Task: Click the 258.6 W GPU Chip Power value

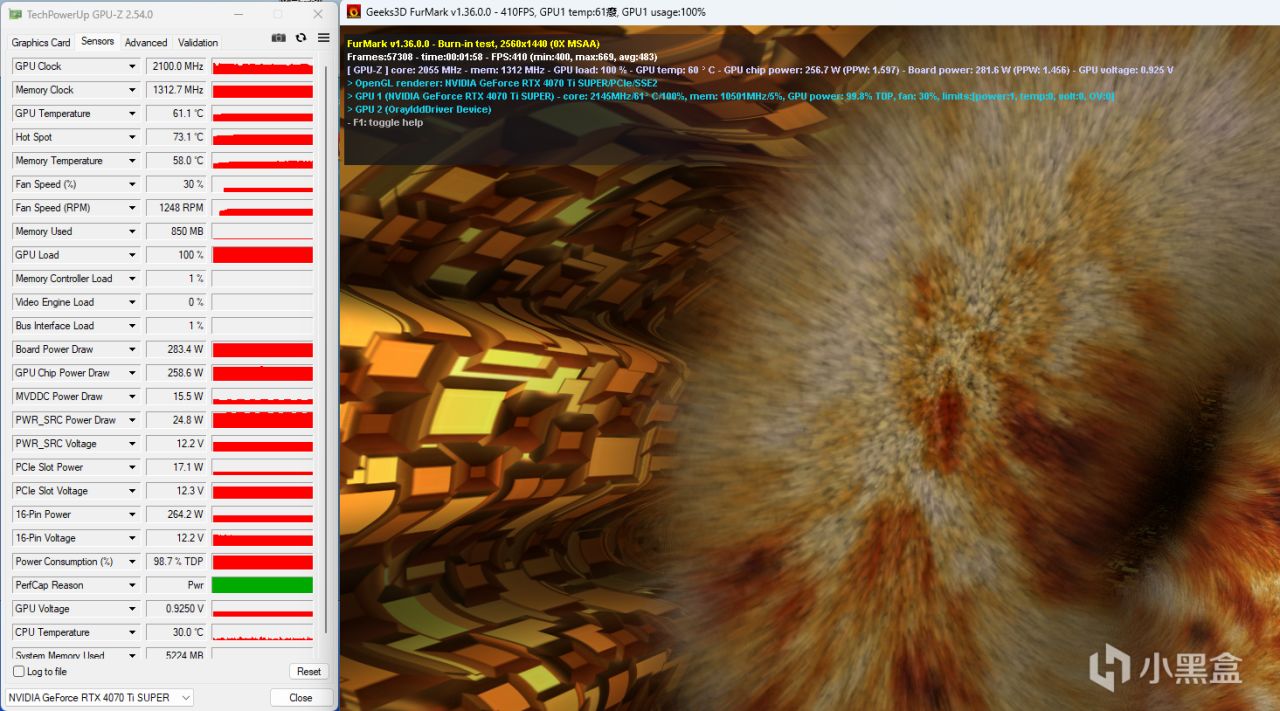Action: 176,373
